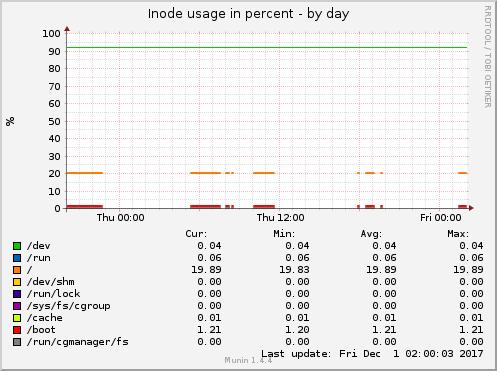Click the lime /cache legend swatch

point(17,318)
